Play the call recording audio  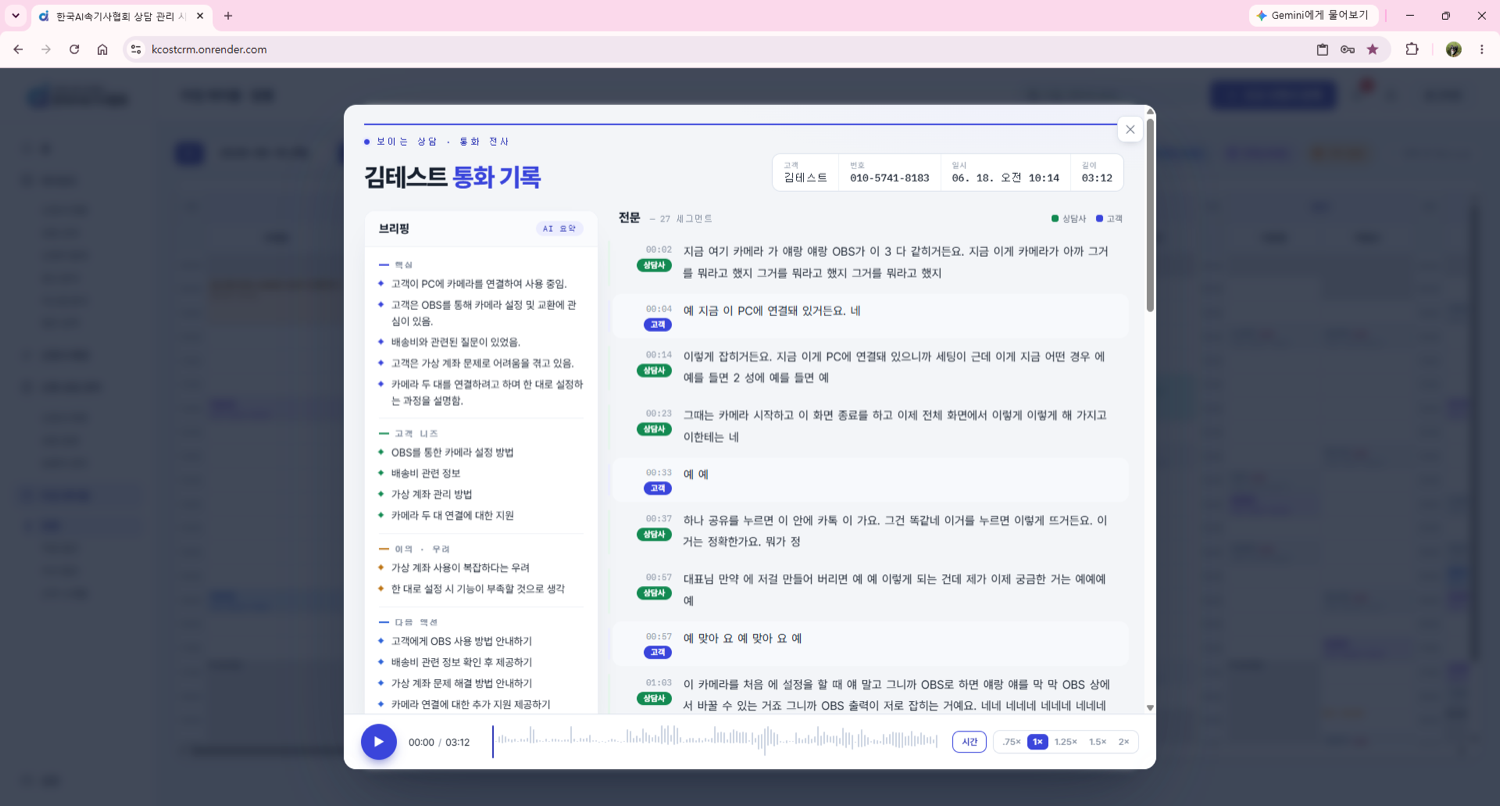[379, 742]
